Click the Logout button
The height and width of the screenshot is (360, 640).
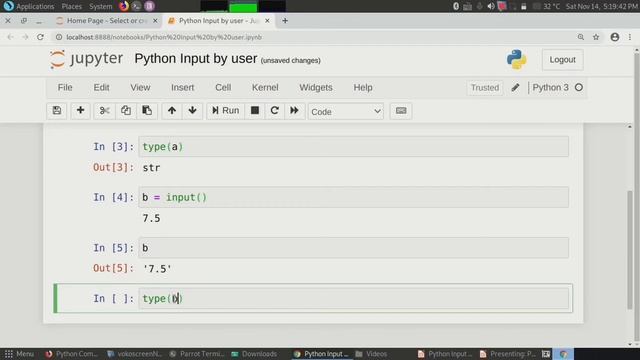coord(562,60)
